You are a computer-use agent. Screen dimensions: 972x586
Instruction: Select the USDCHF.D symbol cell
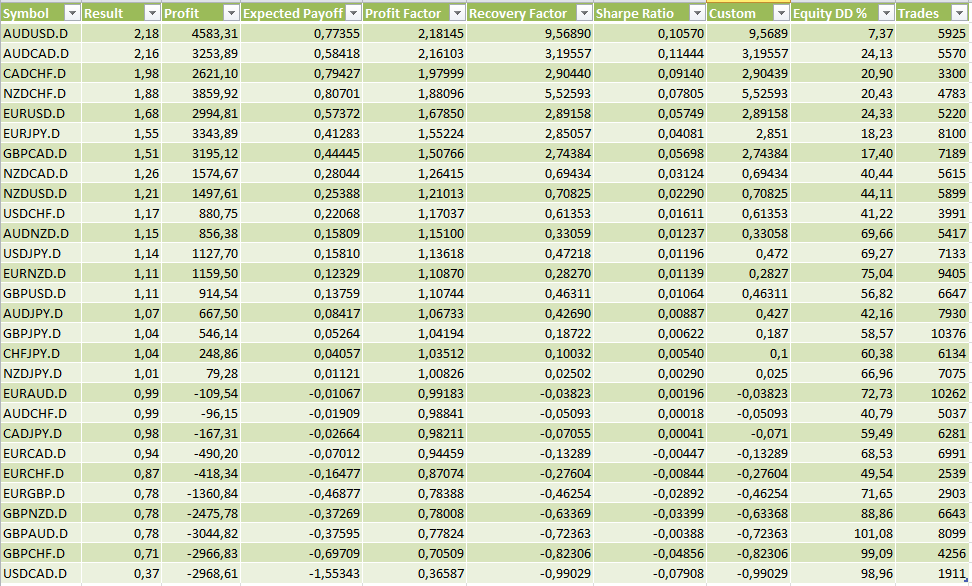point(41,213)
